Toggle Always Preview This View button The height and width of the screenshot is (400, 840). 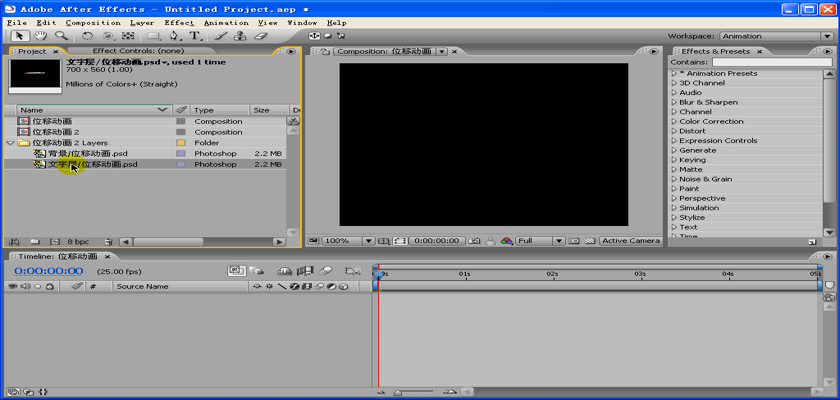[x=314, y=241]
